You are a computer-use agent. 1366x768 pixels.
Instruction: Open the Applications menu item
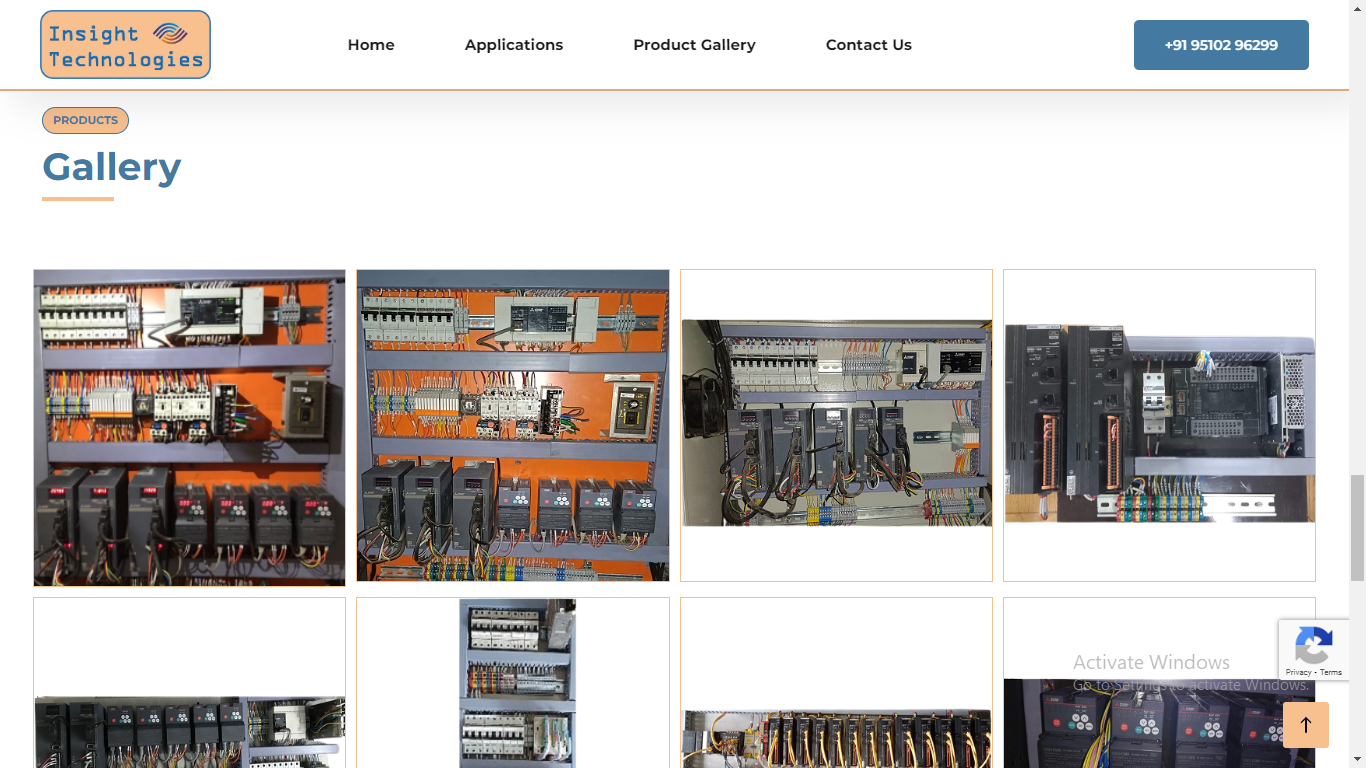[x=514, y=45]
